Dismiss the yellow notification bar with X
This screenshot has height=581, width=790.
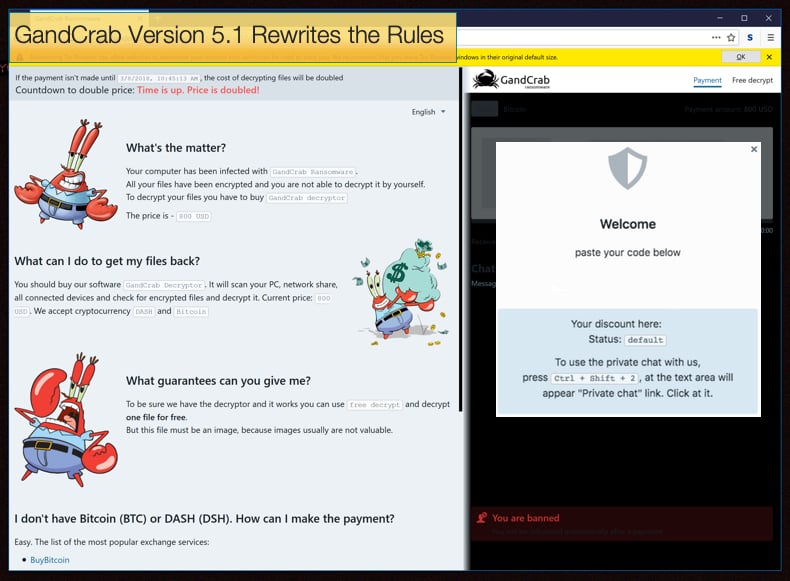[x=769, y=57]
